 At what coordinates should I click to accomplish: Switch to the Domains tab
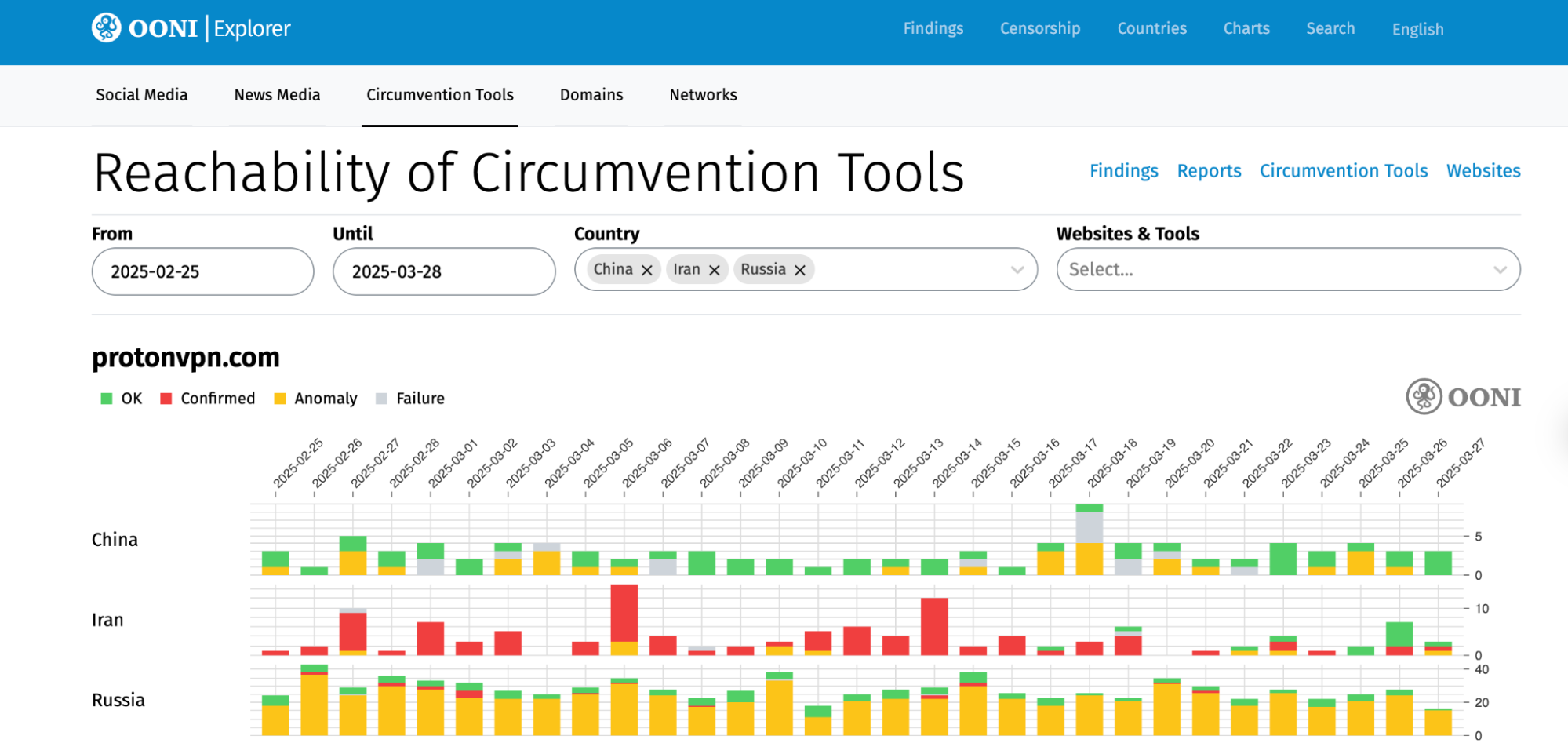point(591,95)
